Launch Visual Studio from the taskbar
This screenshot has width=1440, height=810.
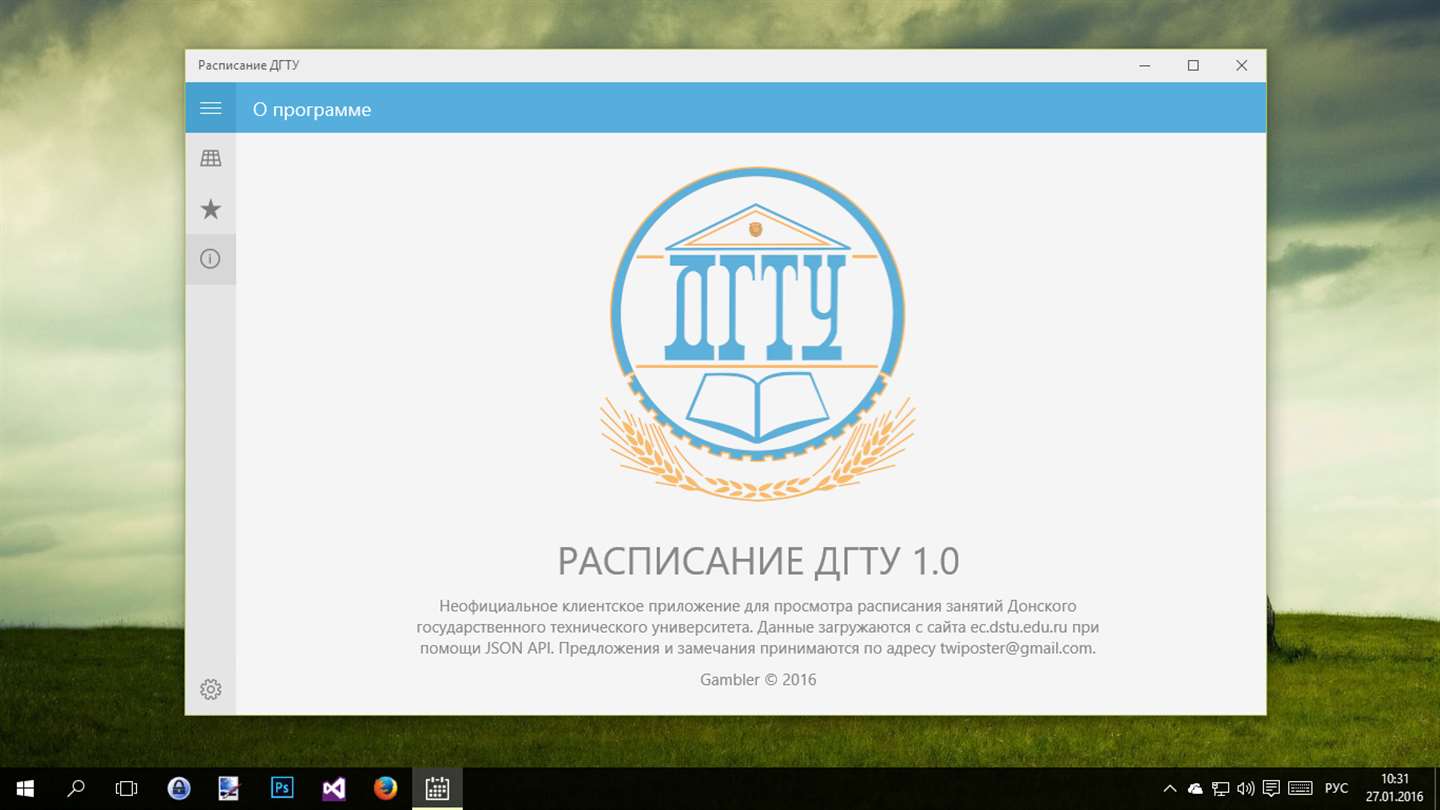(334, 788)
